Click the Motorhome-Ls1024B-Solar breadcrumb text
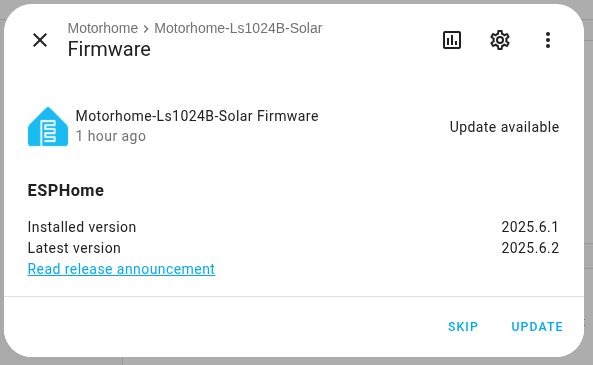This screenshot has height=365, width=593. click(x=238, y=28)
